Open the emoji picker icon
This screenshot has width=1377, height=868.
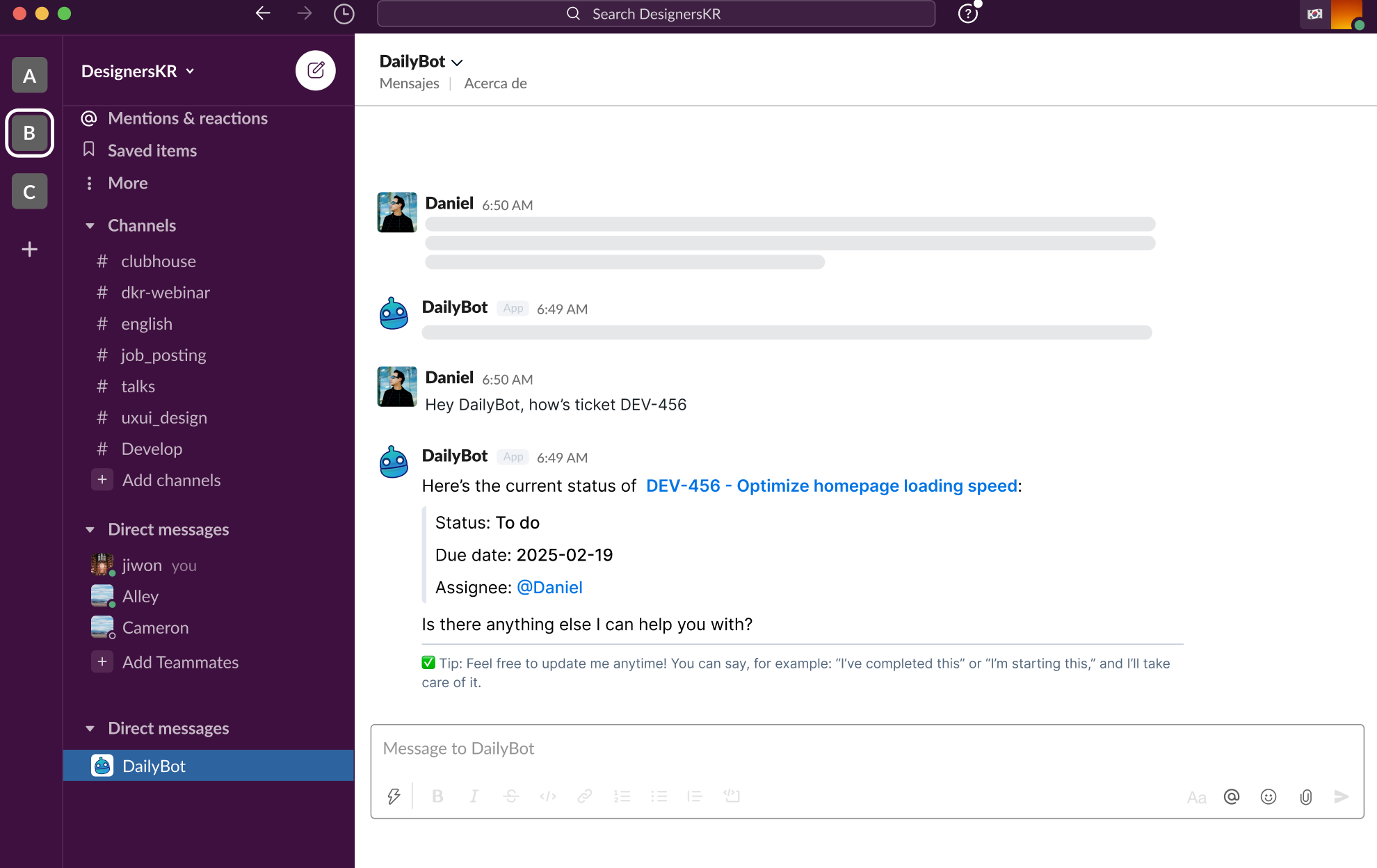click(x=1269, y=797)
